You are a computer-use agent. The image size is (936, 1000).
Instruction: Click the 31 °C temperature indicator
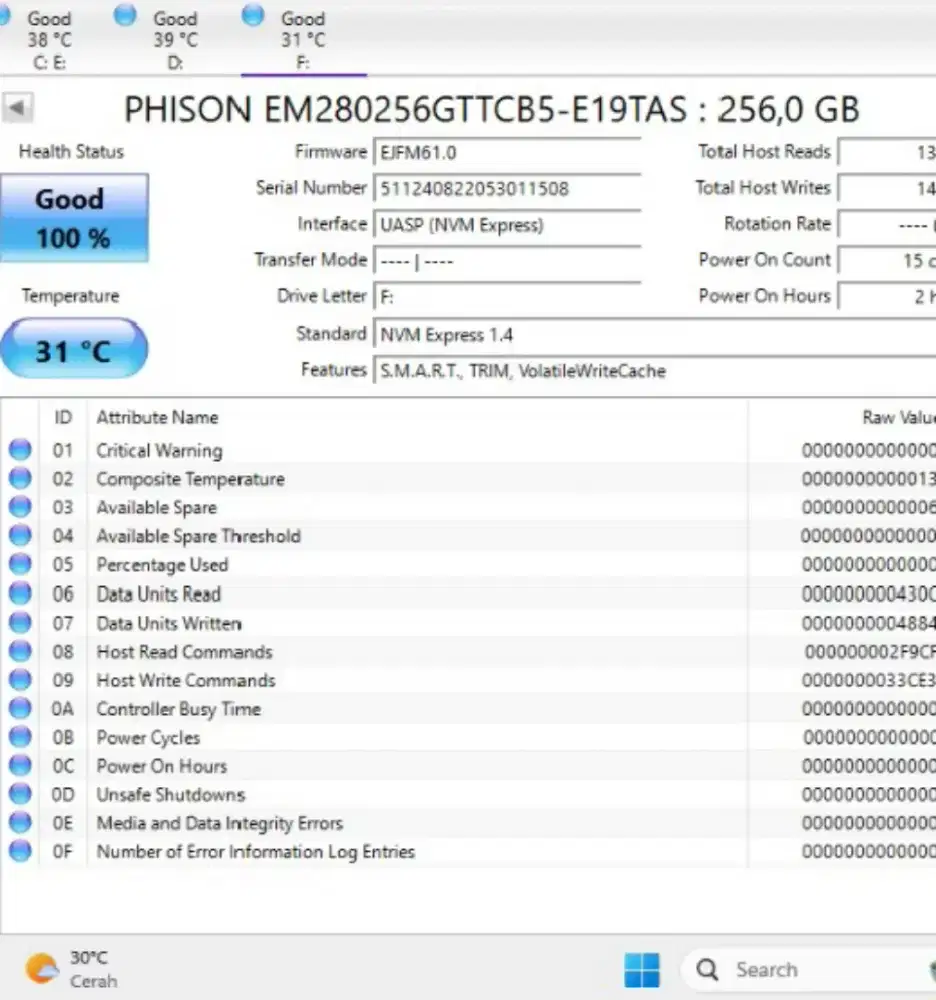(x=74, y=349)
